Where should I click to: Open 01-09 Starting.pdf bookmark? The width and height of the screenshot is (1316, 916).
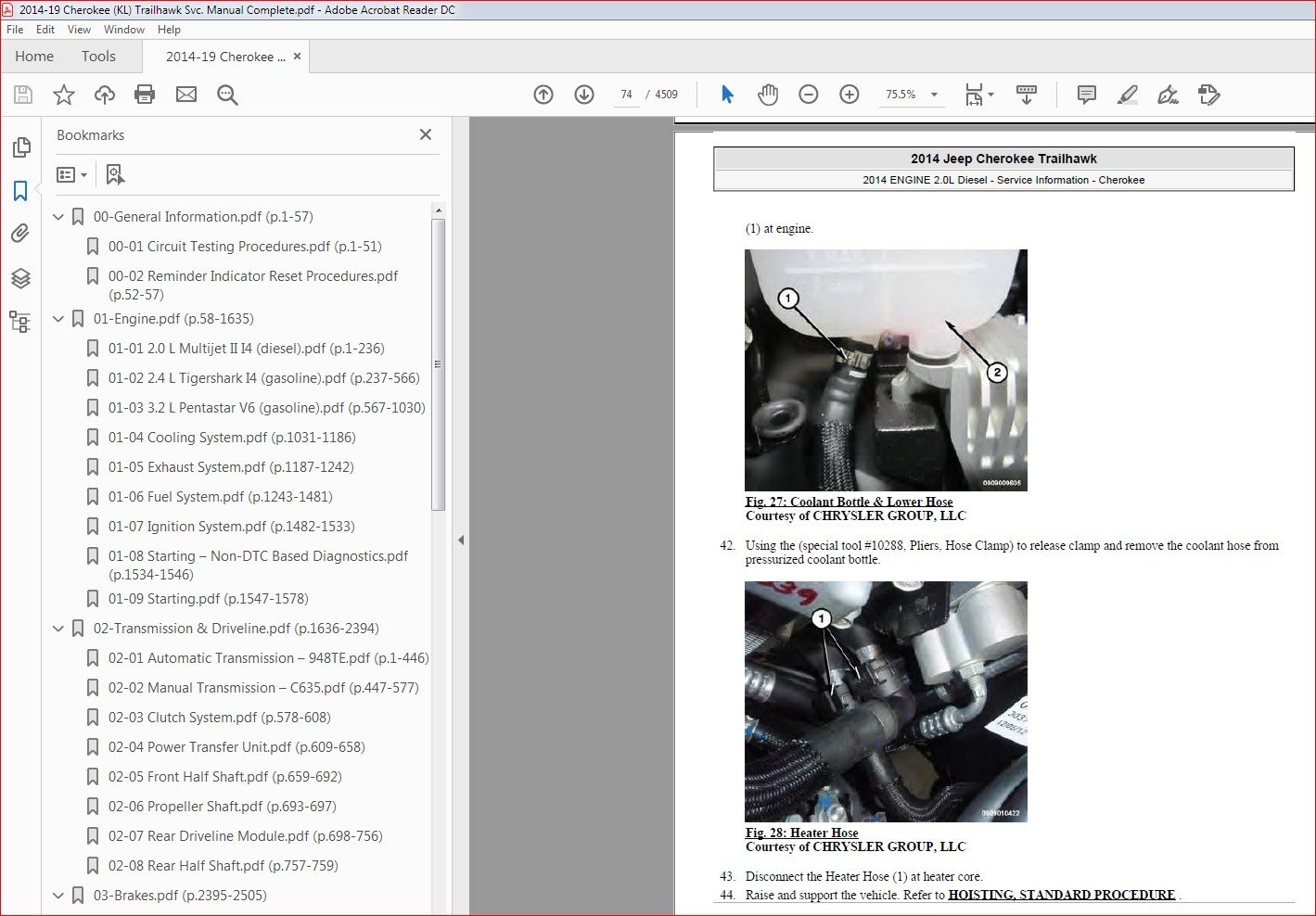209,599
